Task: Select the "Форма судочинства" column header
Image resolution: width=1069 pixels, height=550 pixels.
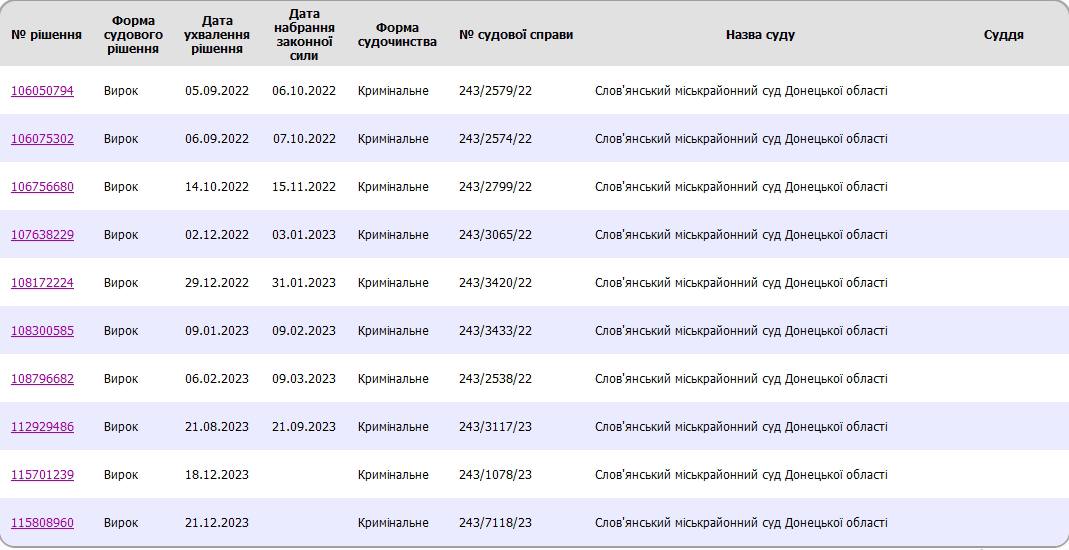Action: pyautogui.click(x=397, y=35)
